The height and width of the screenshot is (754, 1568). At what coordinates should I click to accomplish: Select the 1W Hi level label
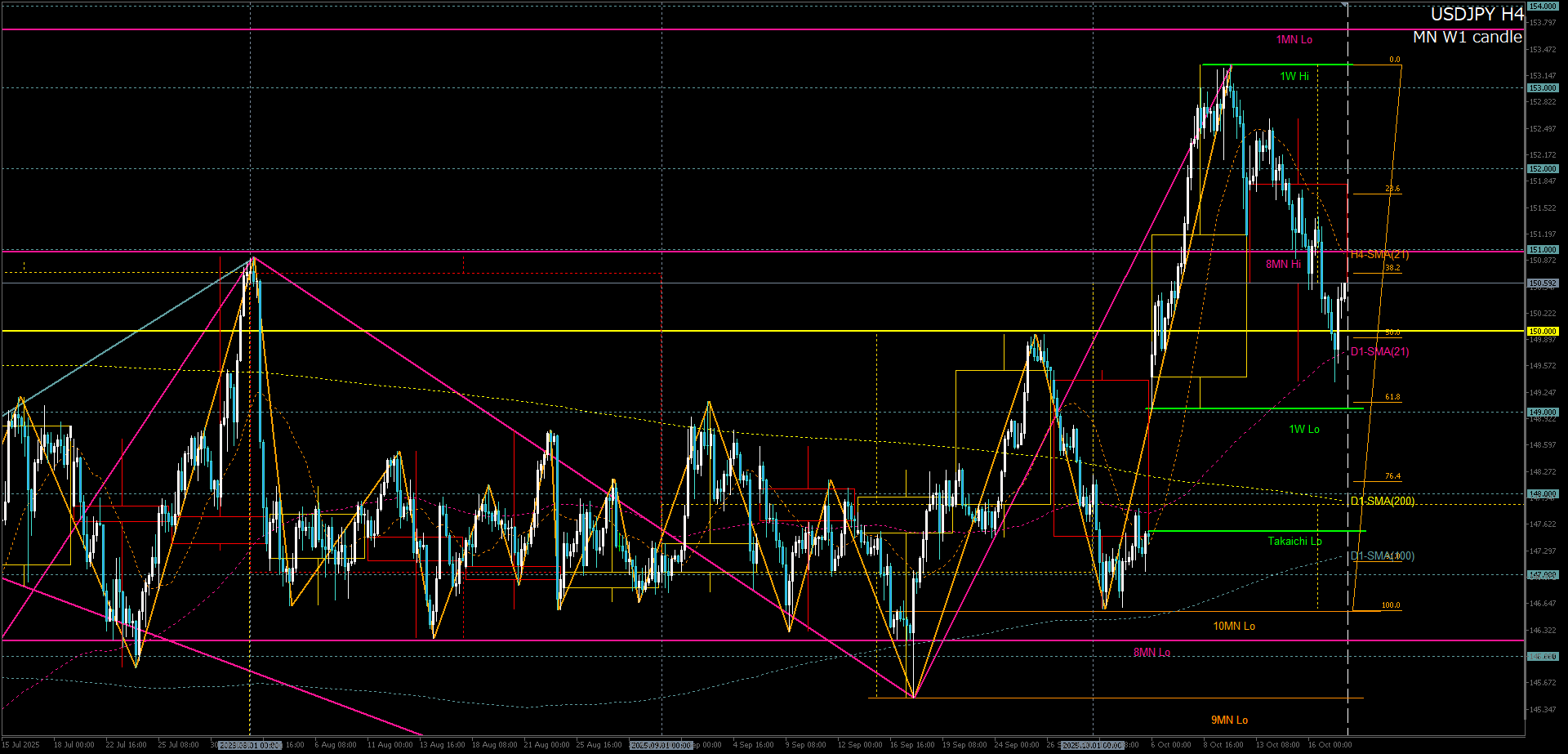pyautogui.click(x=1294, y=76)
